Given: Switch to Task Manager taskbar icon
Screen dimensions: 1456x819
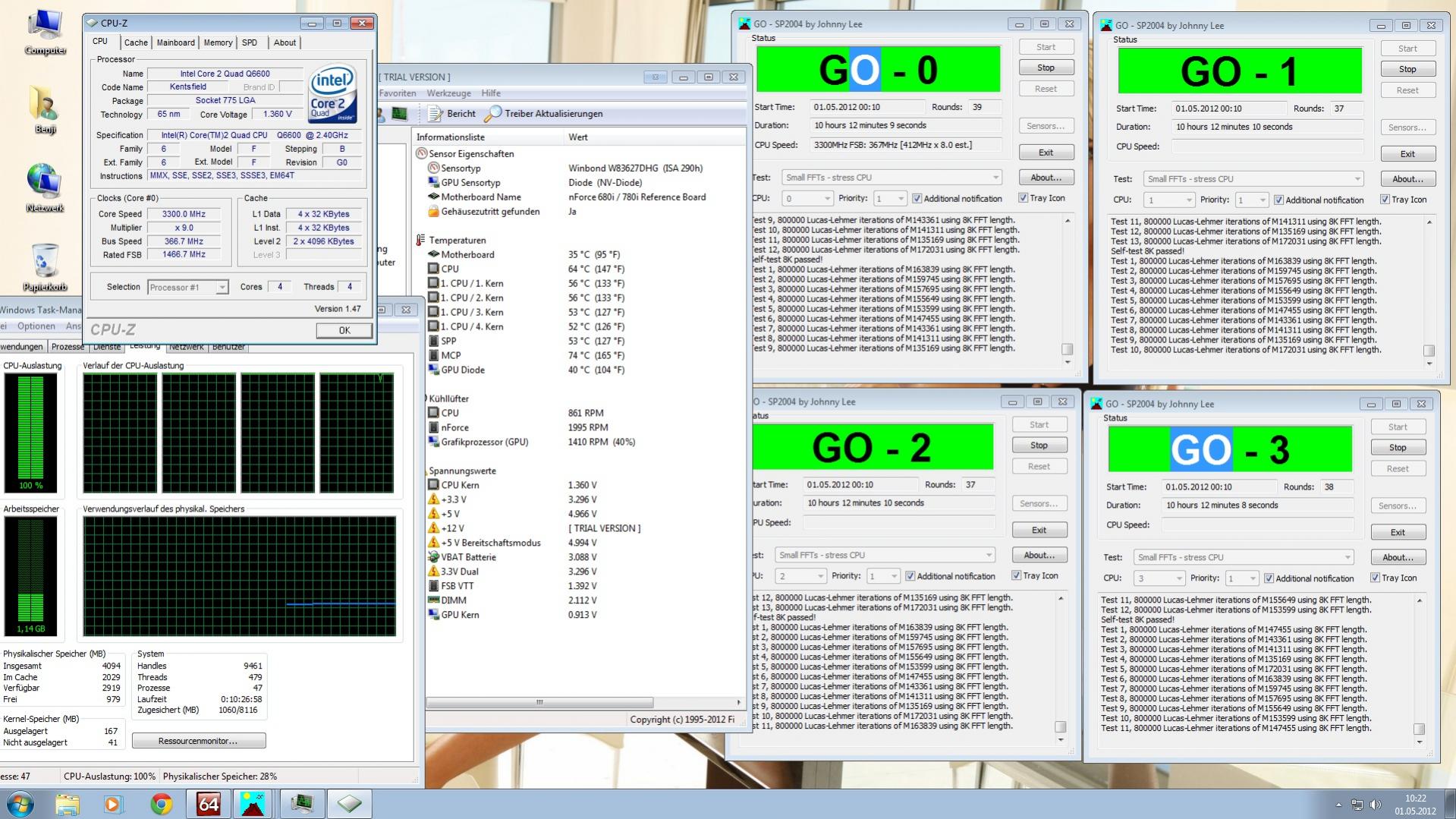Looking at the screenshot, I should (302, 804).
